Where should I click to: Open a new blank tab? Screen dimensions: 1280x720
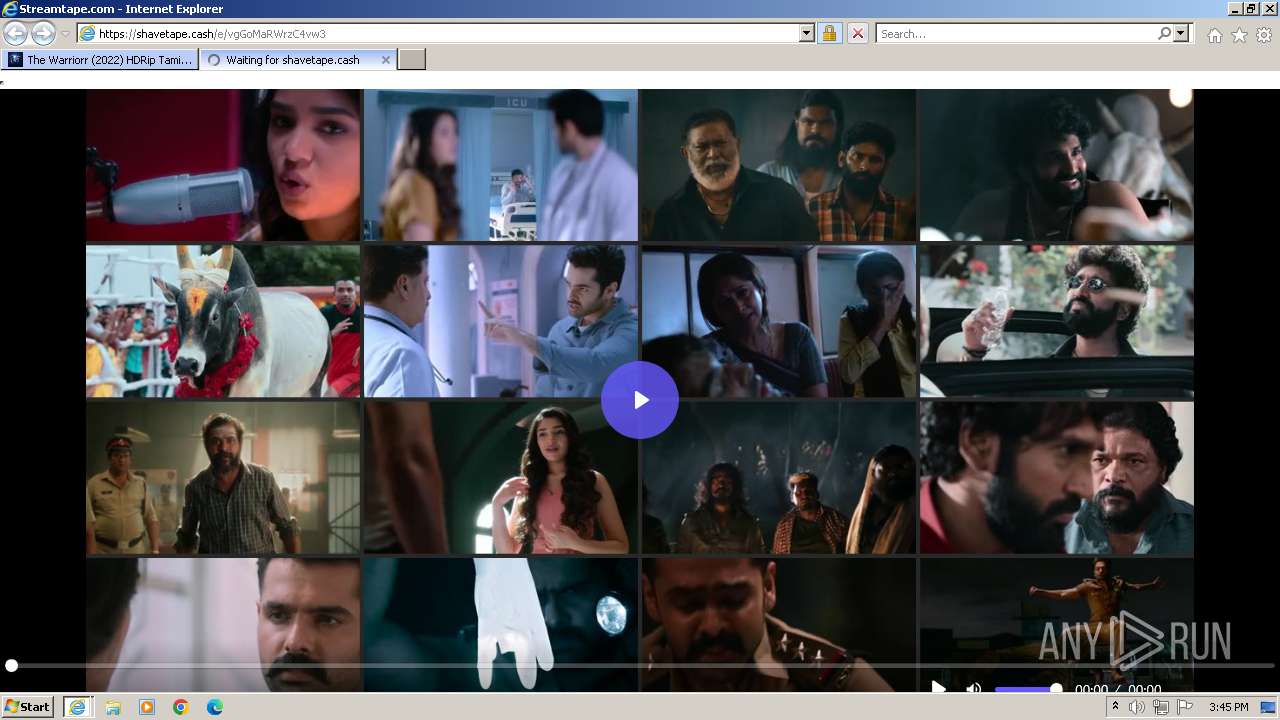pyautogui.click(x=412, y=60)
